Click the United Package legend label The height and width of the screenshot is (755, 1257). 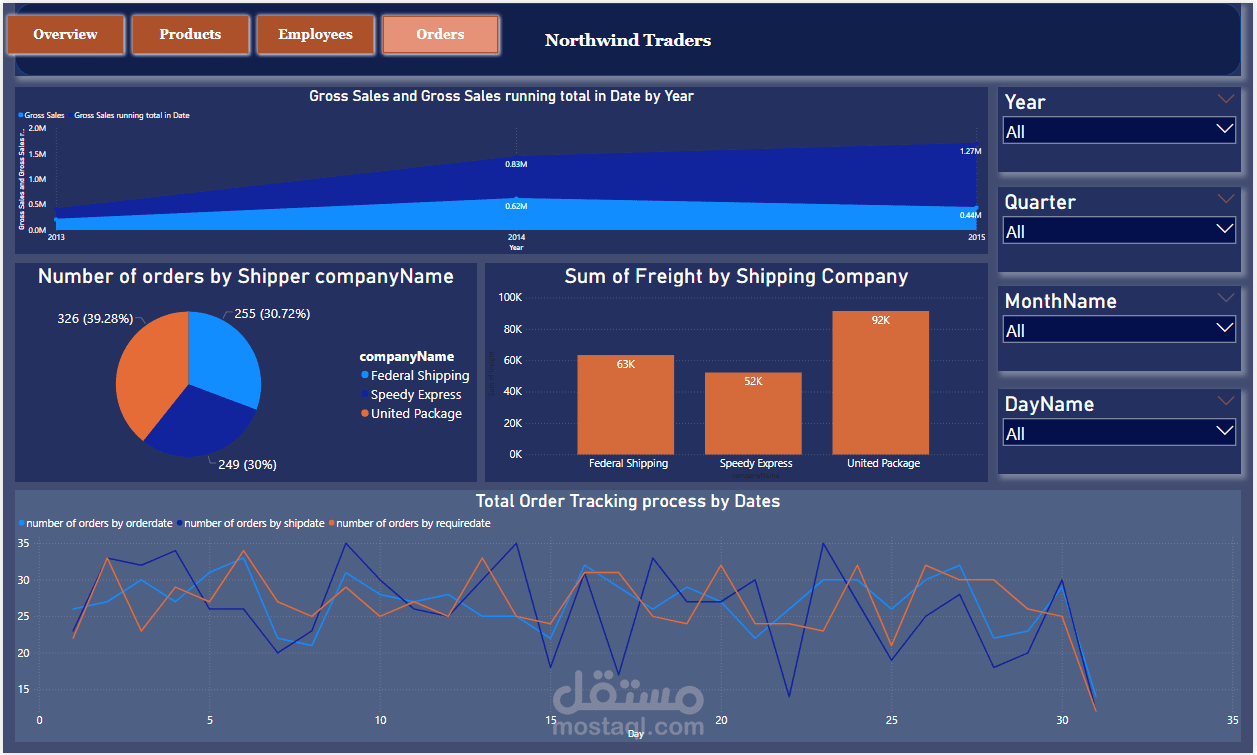(416, 414)
